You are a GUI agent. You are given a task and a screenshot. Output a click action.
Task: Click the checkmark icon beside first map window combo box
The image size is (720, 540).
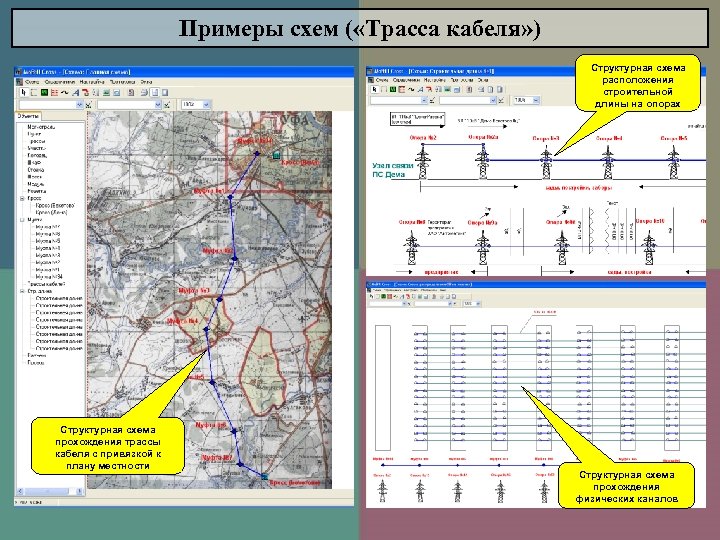pos(89,105)
